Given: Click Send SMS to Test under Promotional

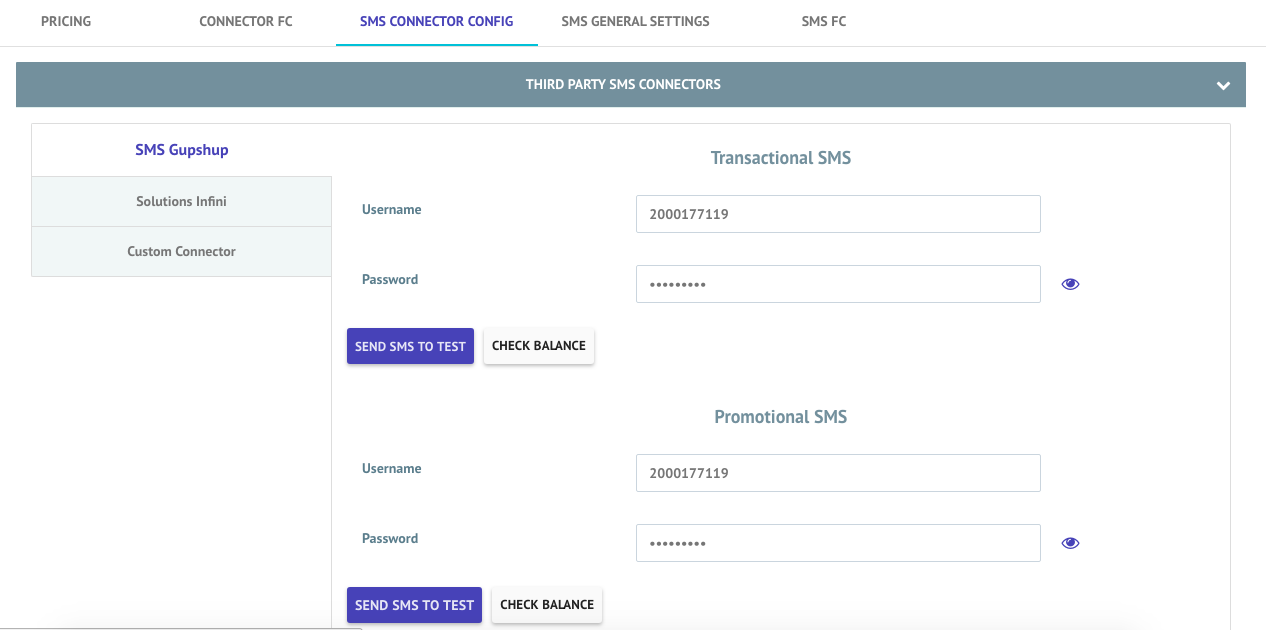Looking at the screenshot, I should pyautogui.click(x=414, y=605).
